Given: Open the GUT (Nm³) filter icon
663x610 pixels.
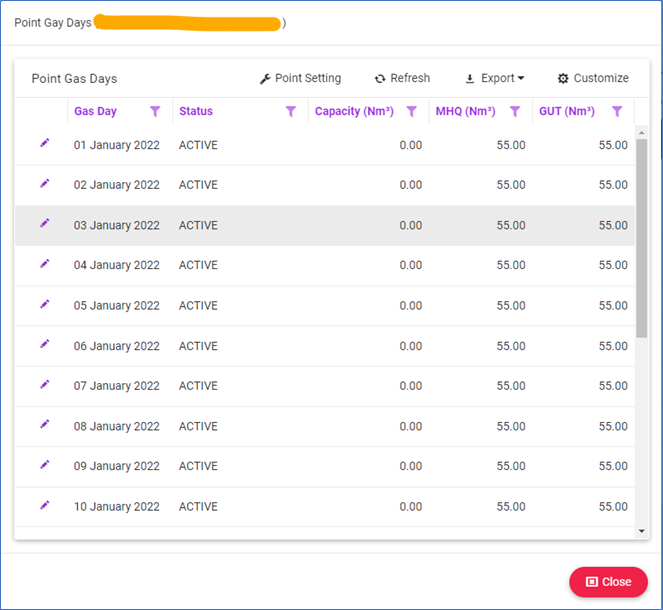Looking at the screenshot, I should tap(617, 112).
